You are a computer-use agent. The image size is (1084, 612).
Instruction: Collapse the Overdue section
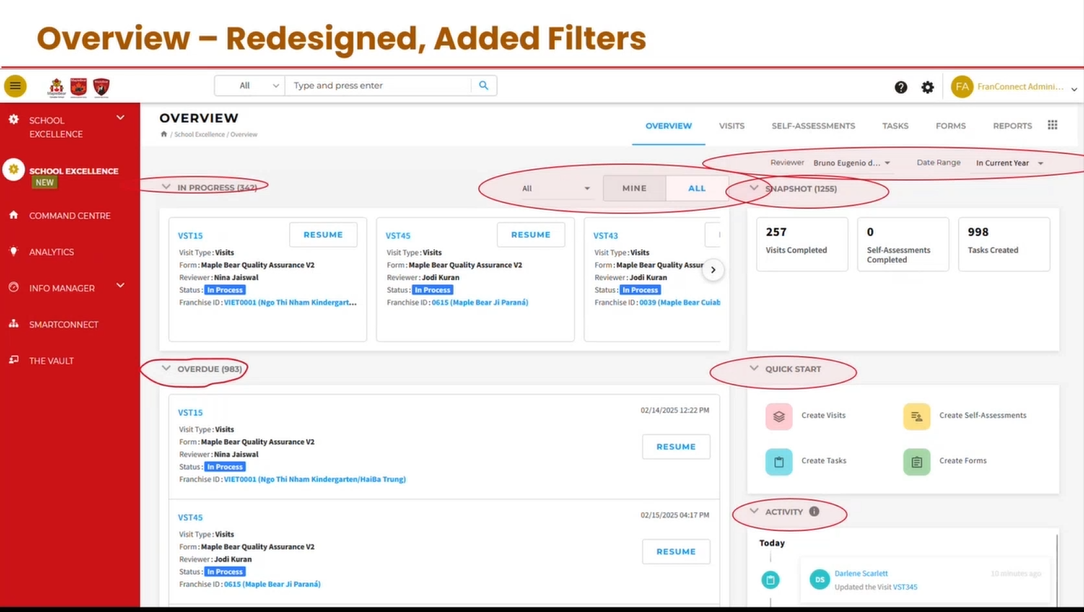tap(166, 369)
